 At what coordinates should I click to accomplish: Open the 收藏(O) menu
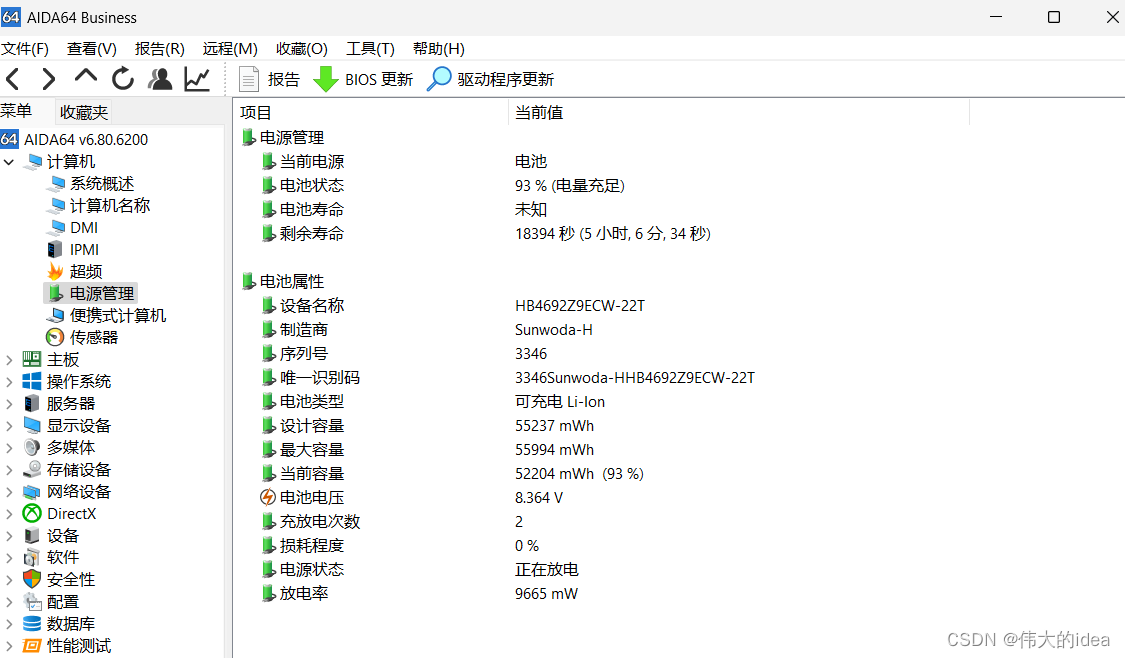pos(302,49)
